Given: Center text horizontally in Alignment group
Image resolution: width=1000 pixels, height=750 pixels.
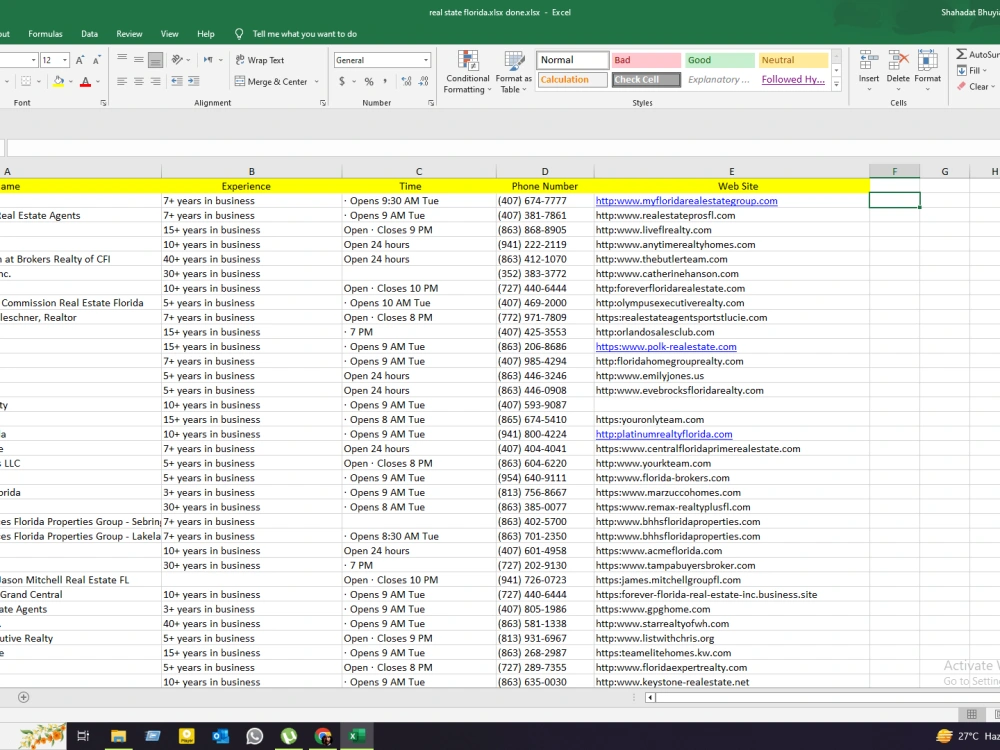Looking at the screenshot, I should click(138, 82).
